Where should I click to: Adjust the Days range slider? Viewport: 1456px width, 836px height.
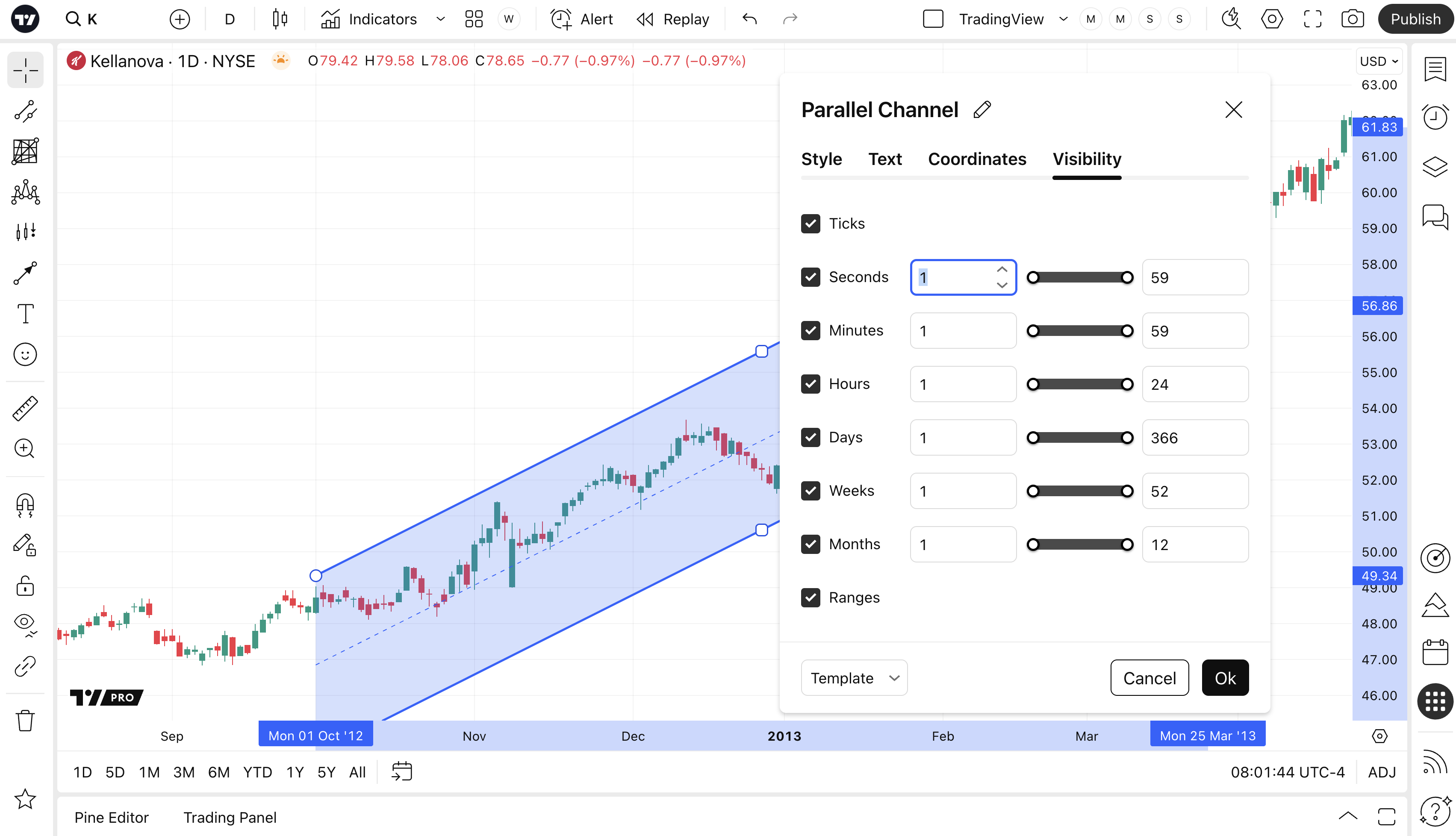pyautogui.click(x=1080, y=438)
